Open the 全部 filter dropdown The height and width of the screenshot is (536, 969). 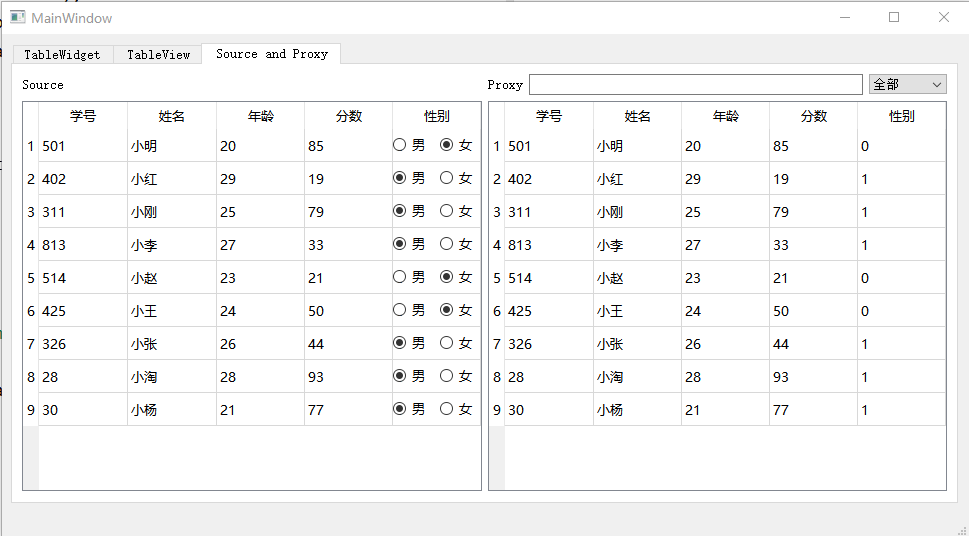click(907, 85)
